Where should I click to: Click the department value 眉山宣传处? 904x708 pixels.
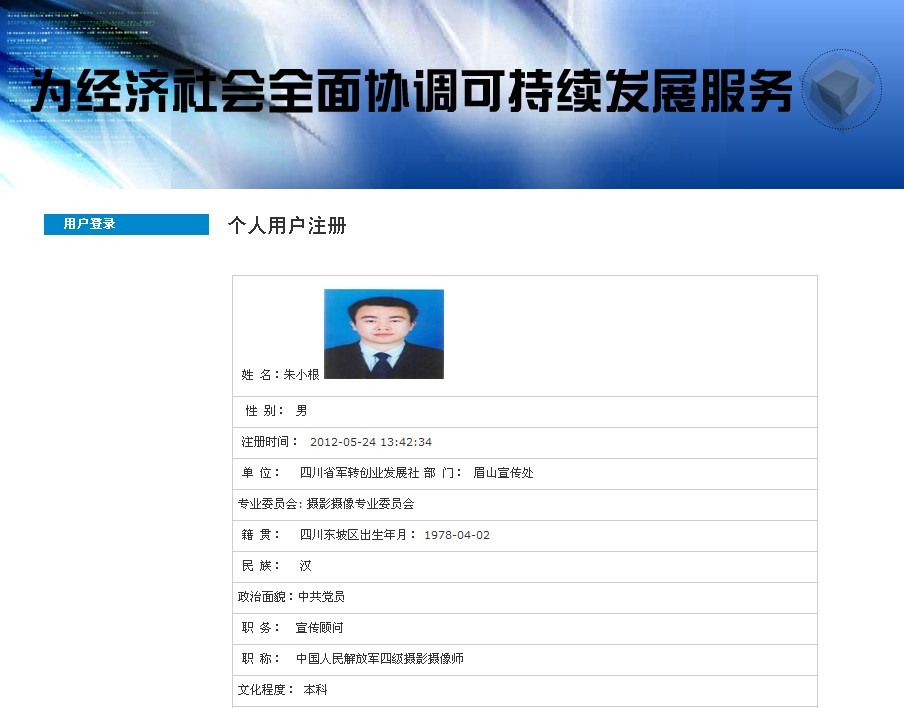[503, 473]
